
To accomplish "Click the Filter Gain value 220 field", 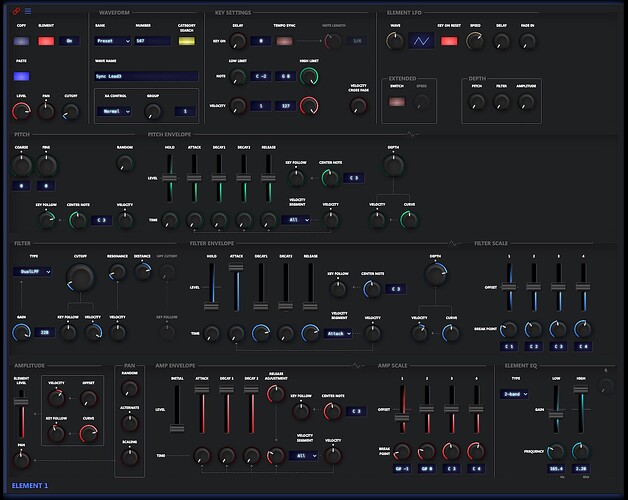I will point(44,332).
